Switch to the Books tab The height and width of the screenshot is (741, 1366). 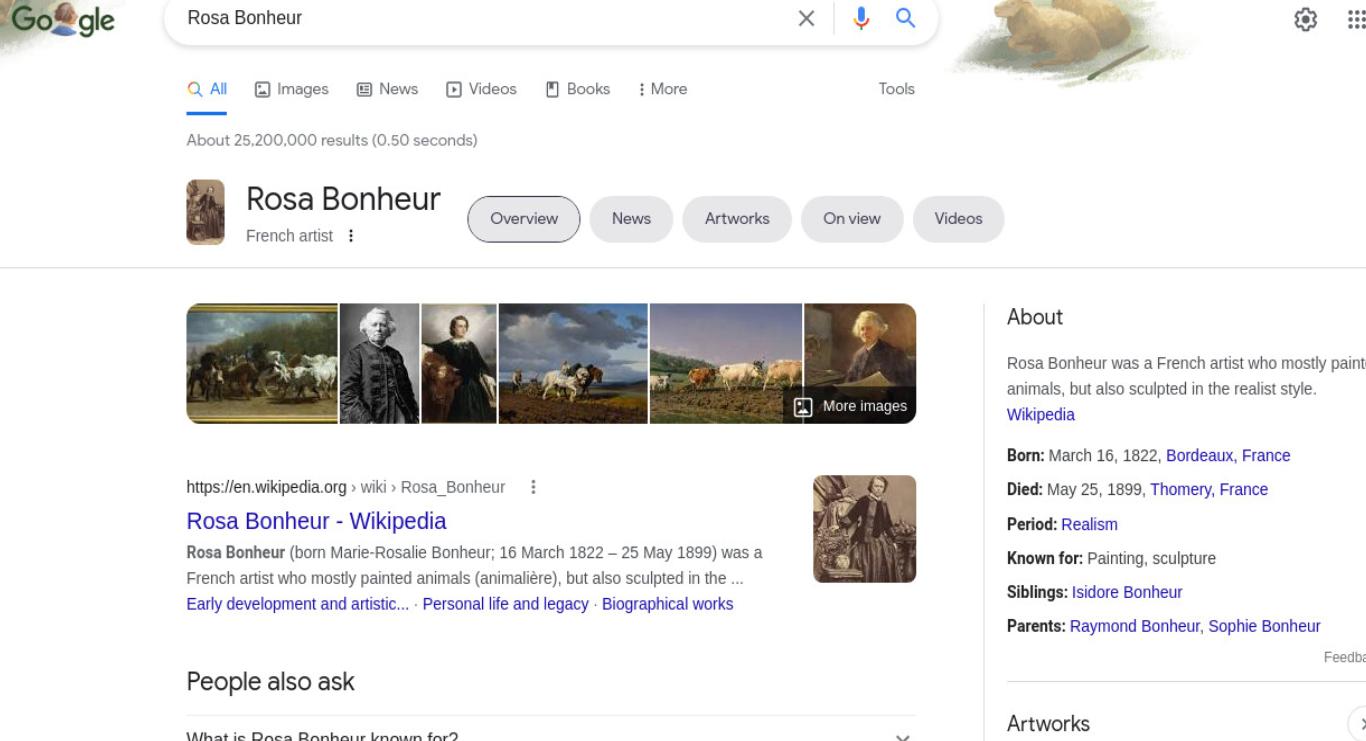(578, 89)
